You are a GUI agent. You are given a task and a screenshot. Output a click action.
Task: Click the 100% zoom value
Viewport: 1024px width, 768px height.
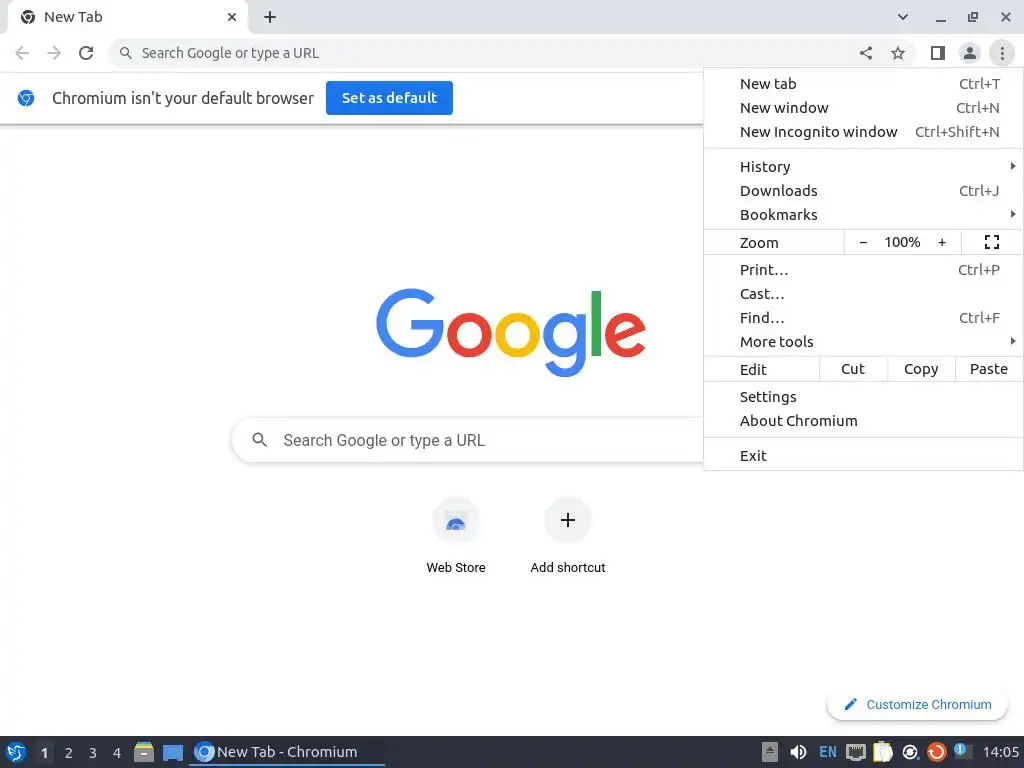point(902,242)
